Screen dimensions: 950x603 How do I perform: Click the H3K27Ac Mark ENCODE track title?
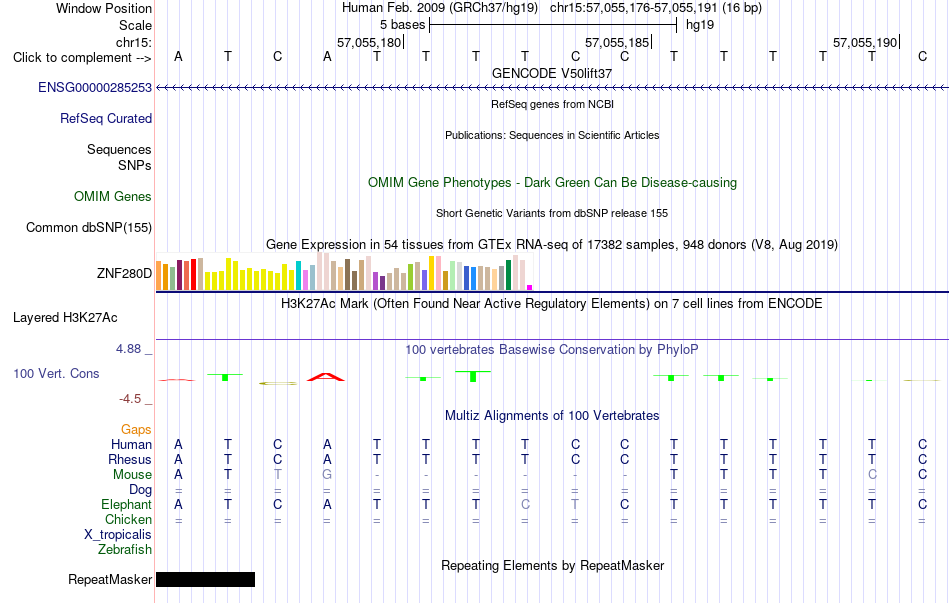pyautogui.click(x=552, y=303)
